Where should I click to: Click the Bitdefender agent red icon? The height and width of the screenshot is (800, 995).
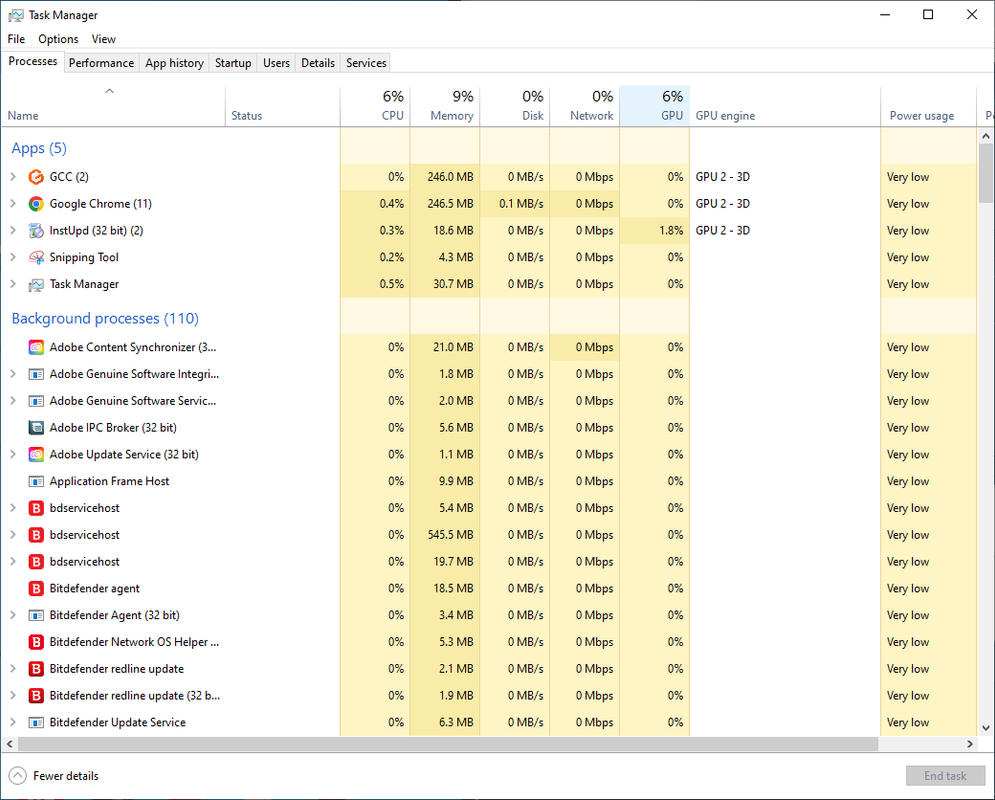coord(36,589)
